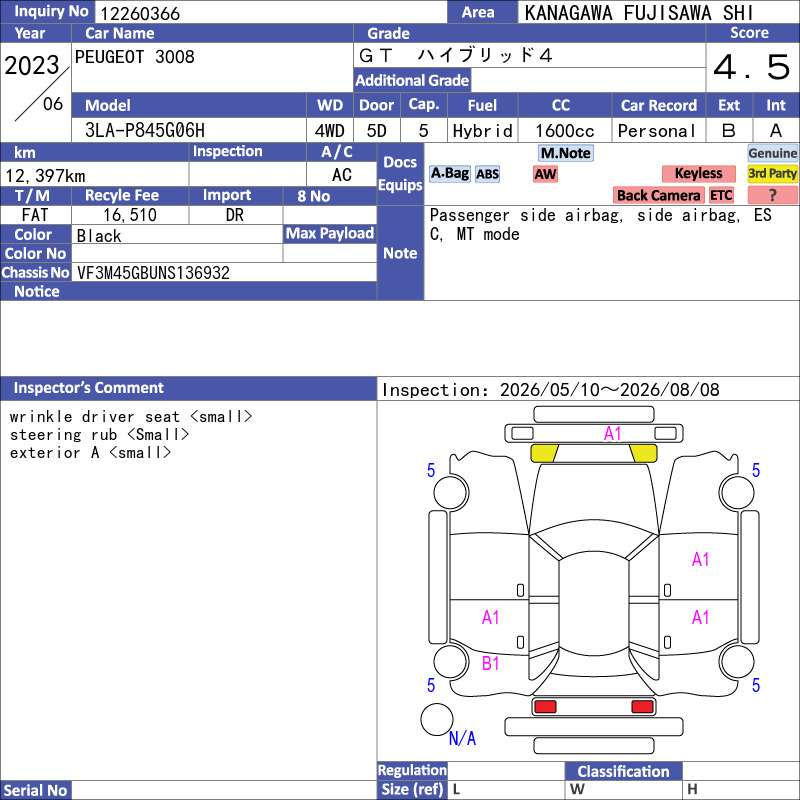Click the question mark badge
This screenshot has height=800, width=800.
pos(772,195)
